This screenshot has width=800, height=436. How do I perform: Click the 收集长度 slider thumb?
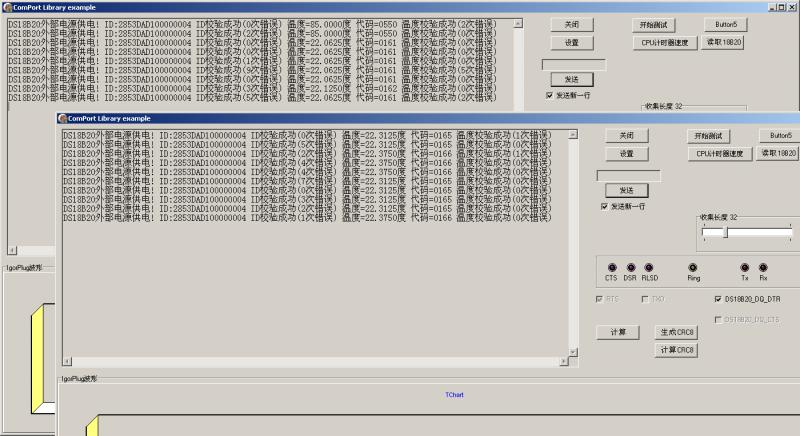coord(725,232)
